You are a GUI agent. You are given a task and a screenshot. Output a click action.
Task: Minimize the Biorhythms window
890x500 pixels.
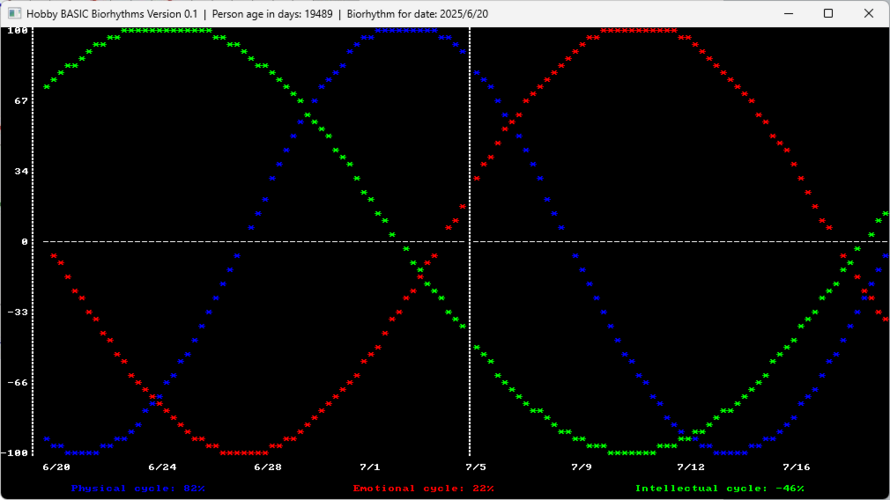click(788, 14)
